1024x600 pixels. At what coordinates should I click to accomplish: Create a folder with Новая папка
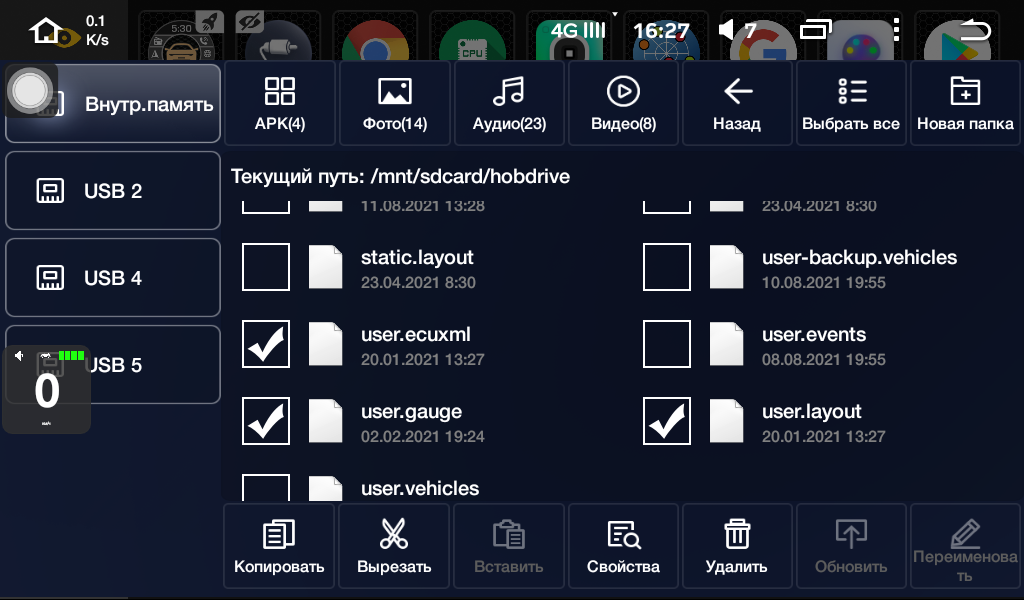(965, 103)
